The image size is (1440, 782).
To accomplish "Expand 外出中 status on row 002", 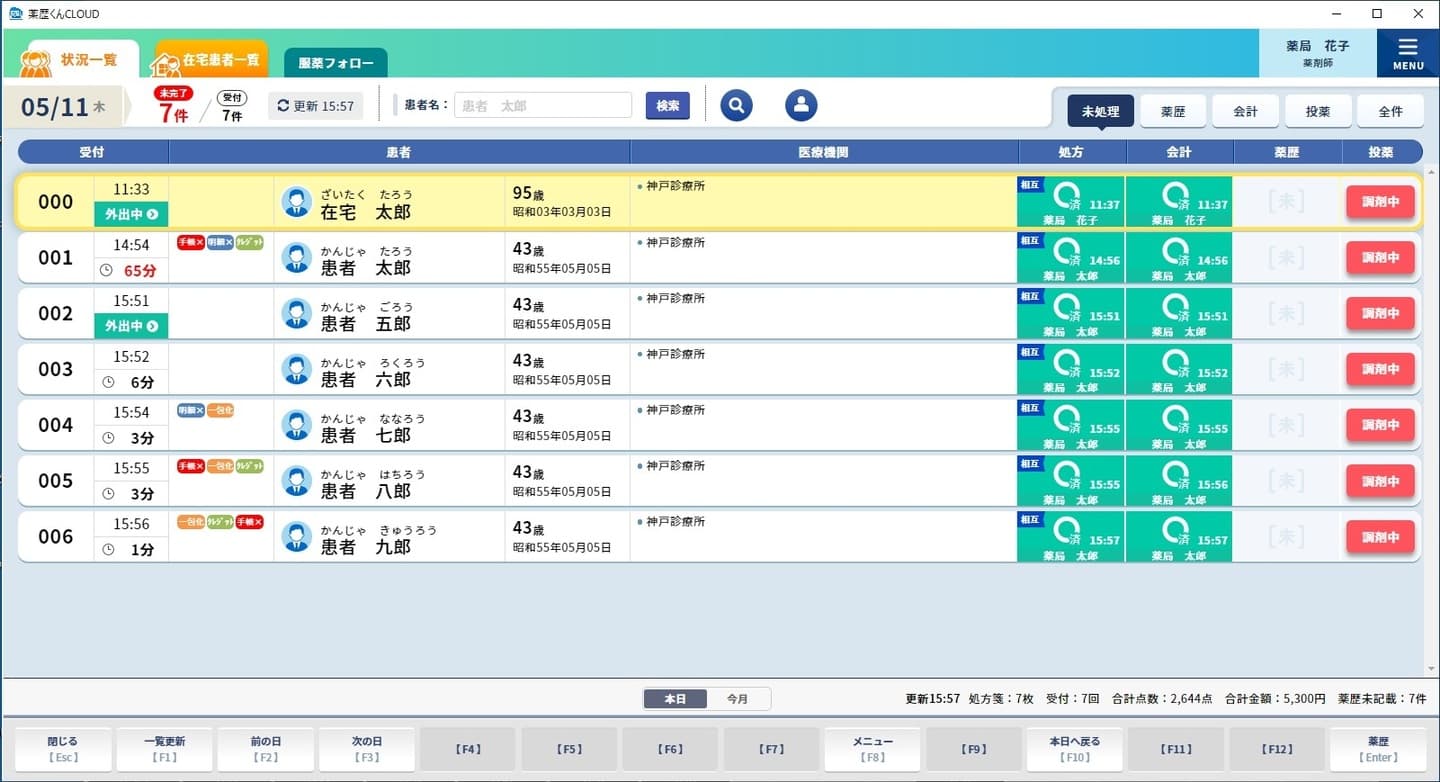I will pyautogui.click(x=131, y=326).
